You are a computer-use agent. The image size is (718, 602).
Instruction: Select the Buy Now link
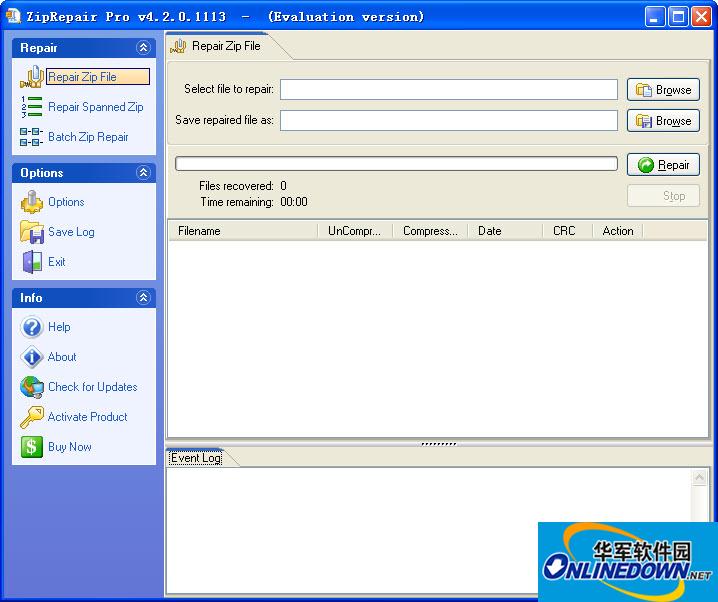[x=70, y=447]
